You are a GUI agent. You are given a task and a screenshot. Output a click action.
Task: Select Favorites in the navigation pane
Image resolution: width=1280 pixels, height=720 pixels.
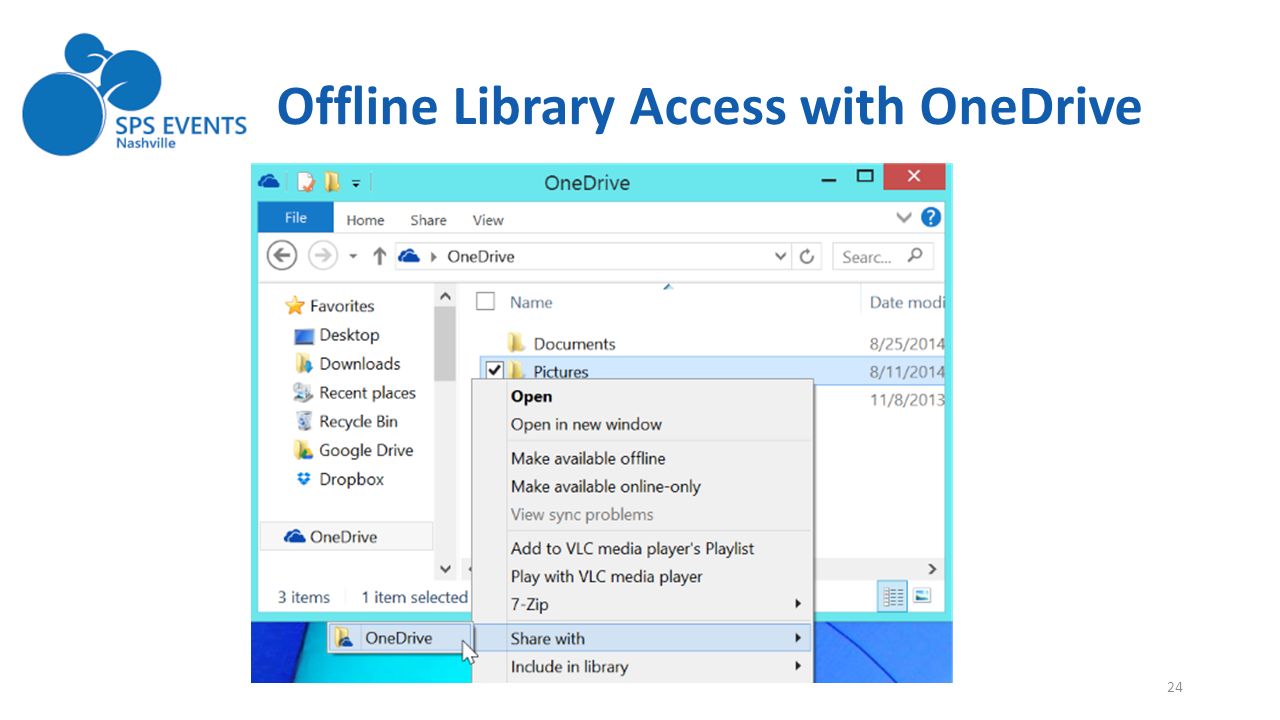[x=341, y=306]
